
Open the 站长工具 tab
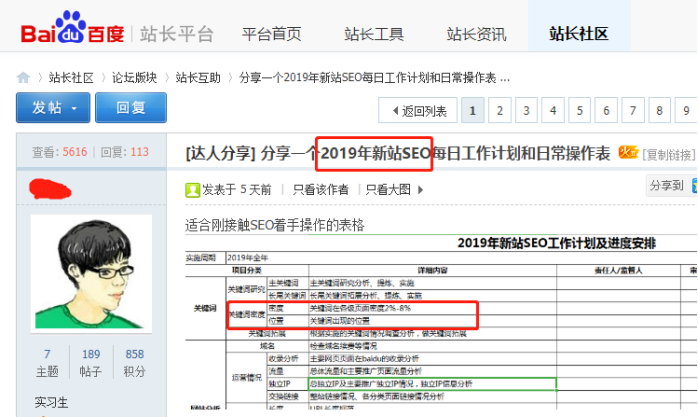(374, 34)
